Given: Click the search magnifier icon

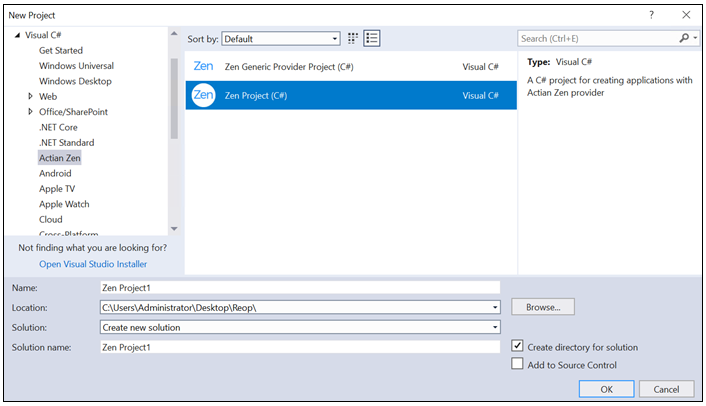Looking at the screenshot, I should tap(684, 38).
